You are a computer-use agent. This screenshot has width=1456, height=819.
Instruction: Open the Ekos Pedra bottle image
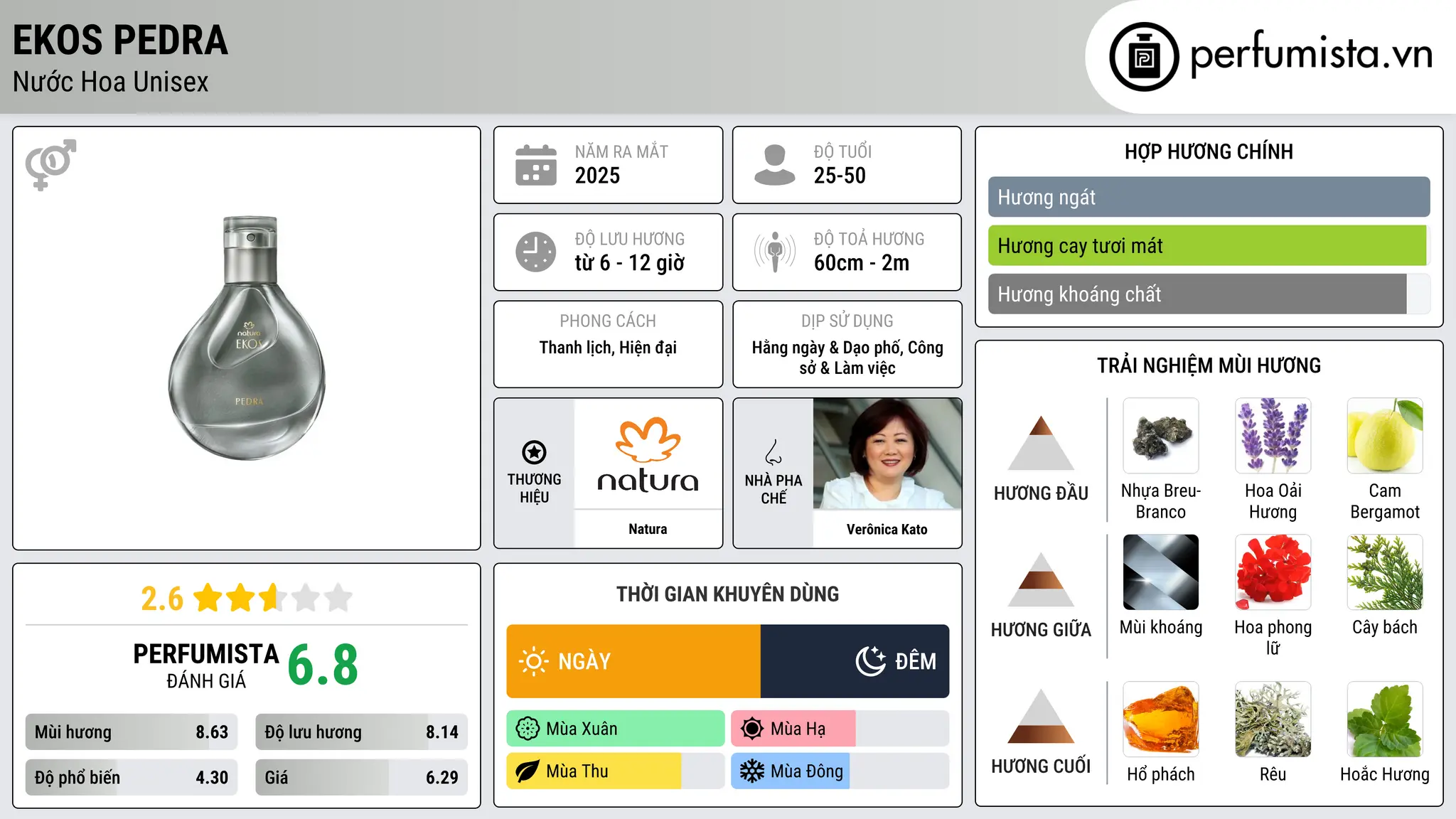coord(247,338)
